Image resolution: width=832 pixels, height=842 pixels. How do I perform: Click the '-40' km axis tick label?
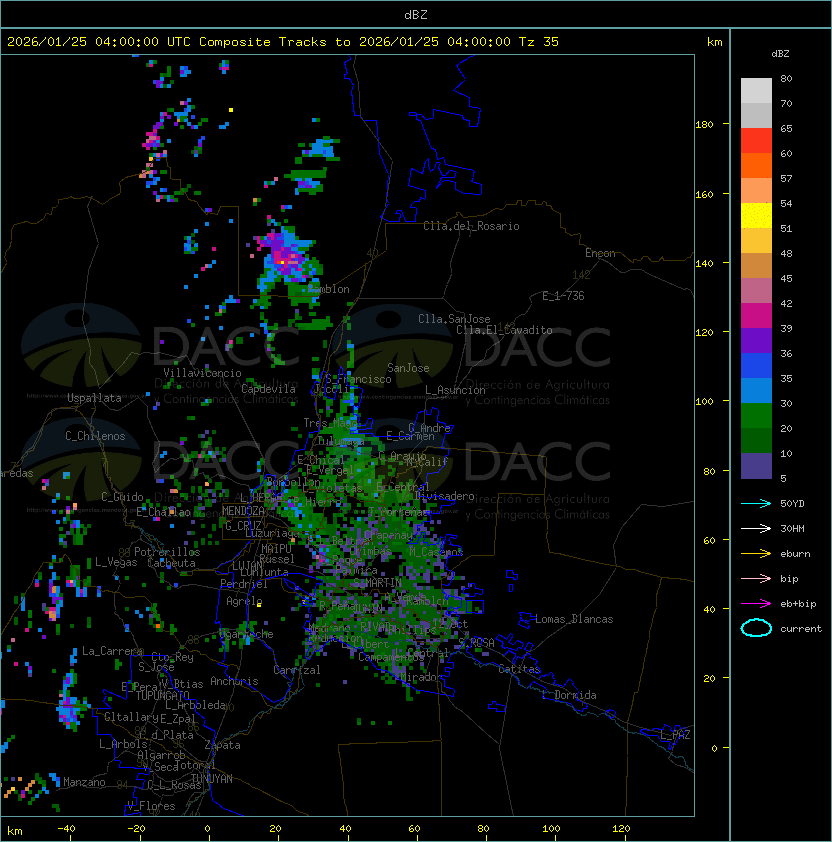tap(66, 829)
